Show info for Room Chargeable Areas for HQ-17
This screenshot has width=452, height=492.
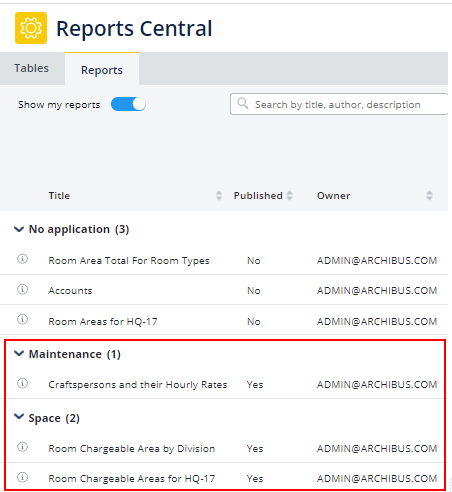click(22, 477)
